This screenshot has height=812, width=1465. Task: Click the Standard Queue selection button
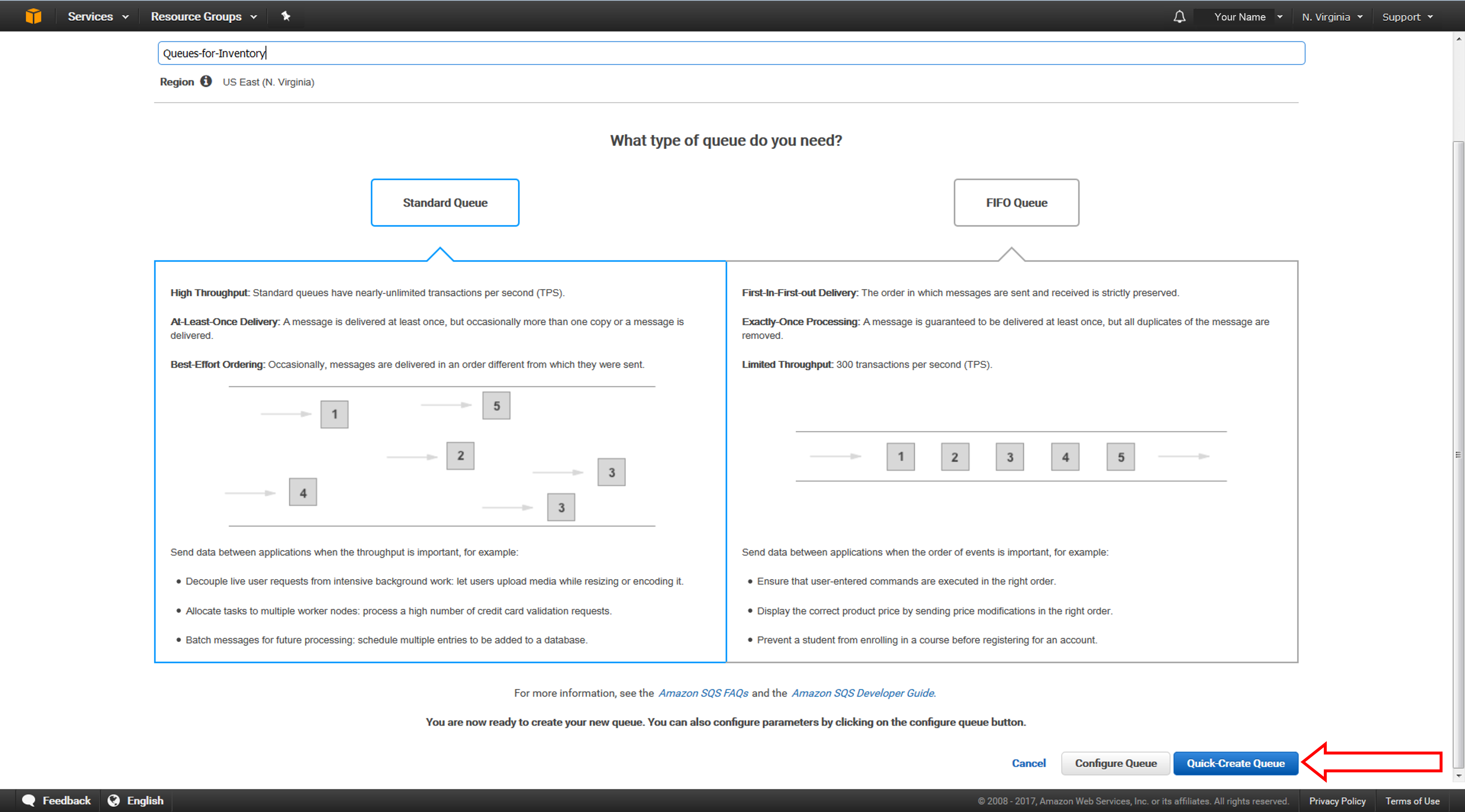pos(443,202)
